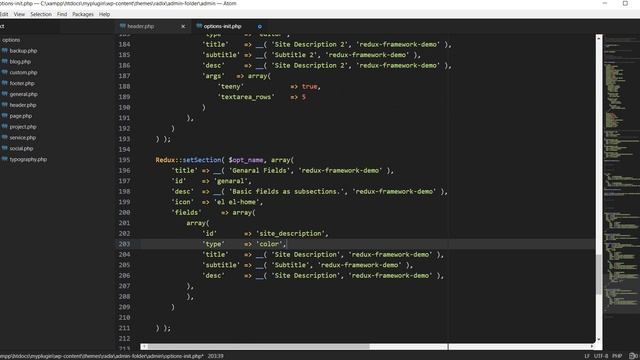Click the horizontal scrollbar left arrow
640x360 pixels.
point(144,347)
